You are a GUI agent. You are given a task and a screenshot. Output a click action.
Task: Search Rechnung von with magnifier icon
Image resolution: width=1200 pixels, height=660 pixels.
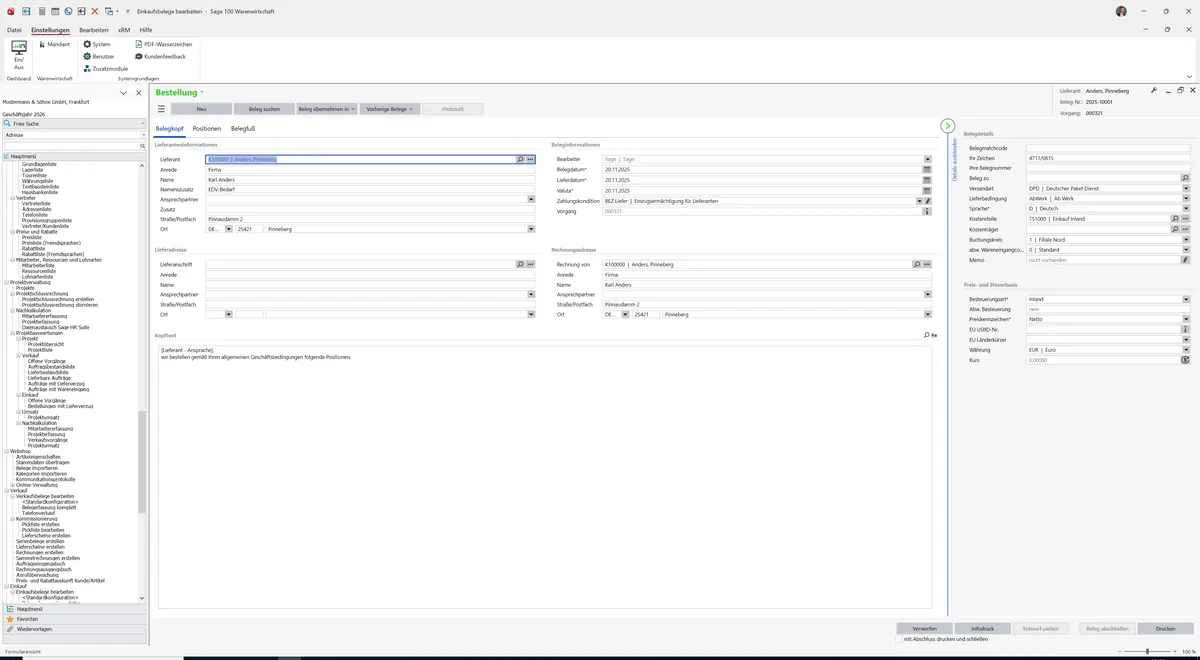click(917, 264)
